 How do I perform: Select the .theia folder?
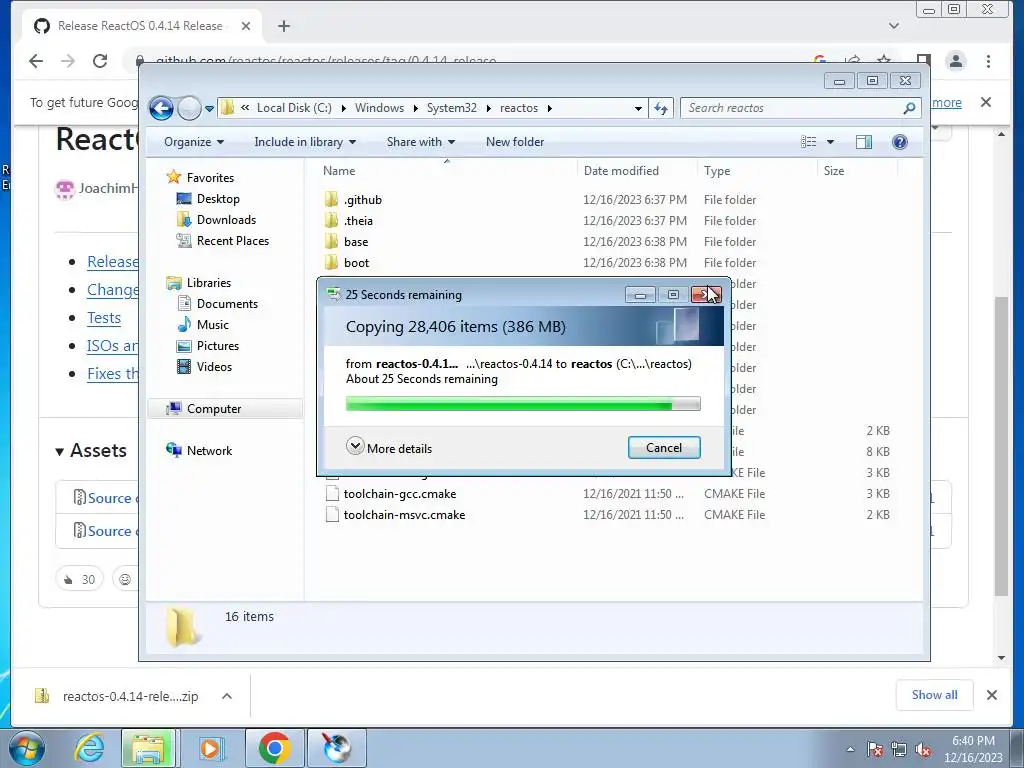click(x=358, y=221)
